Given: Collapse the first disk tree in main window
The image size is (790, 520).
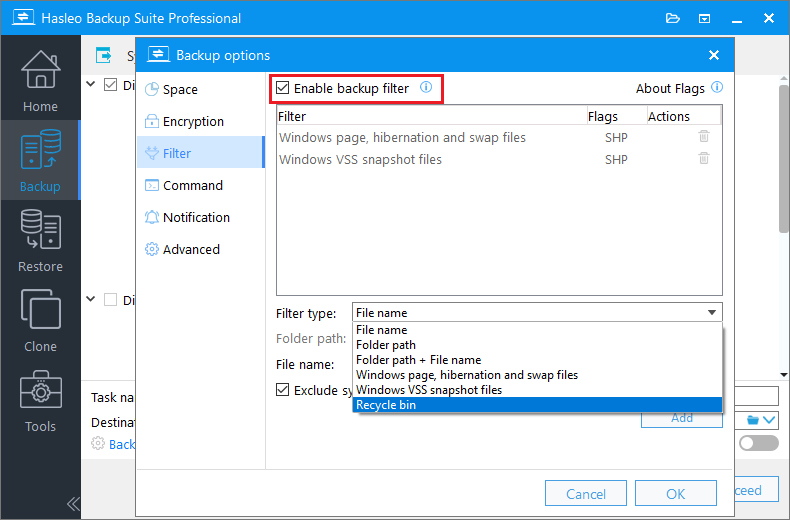Looking at the screenshot, I should 91,84.
